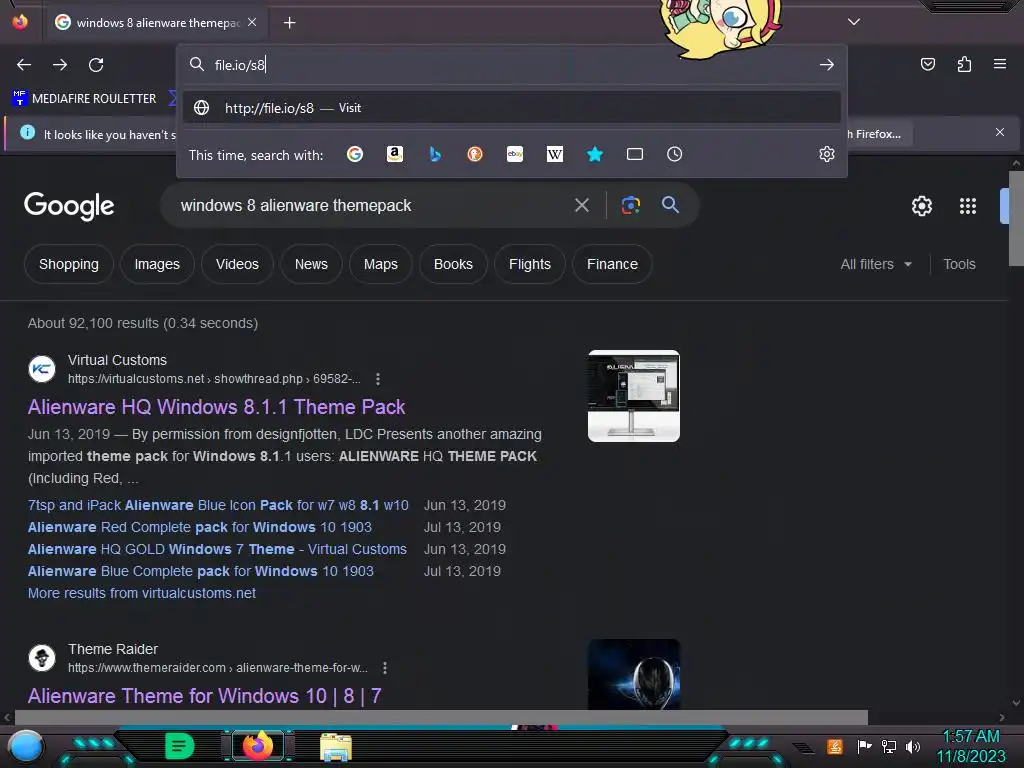
Task: Reload the current page
Action: point(96,65)
